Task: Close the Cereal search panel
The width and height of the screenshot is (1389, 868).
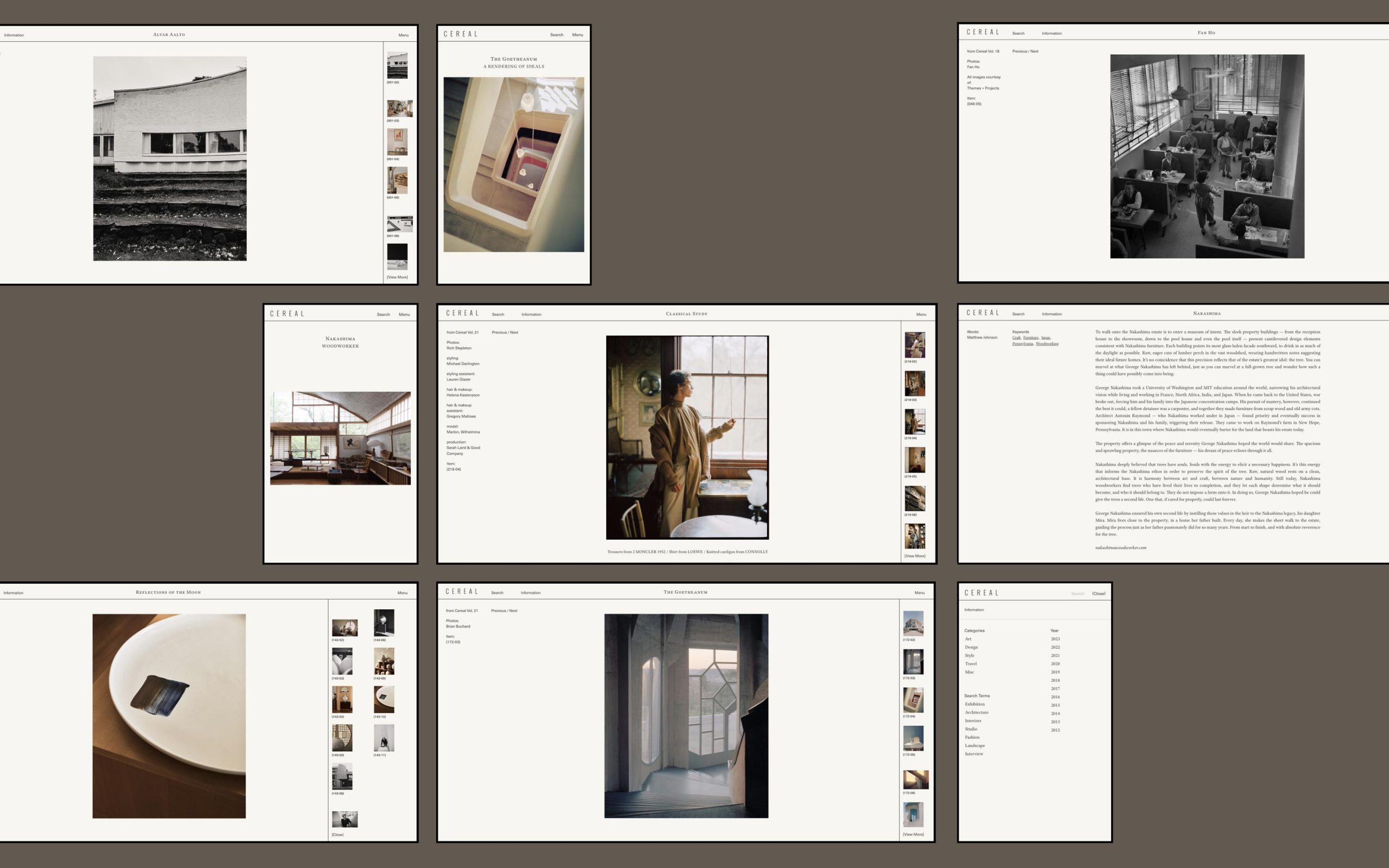Action: (x=1098, y=593)
